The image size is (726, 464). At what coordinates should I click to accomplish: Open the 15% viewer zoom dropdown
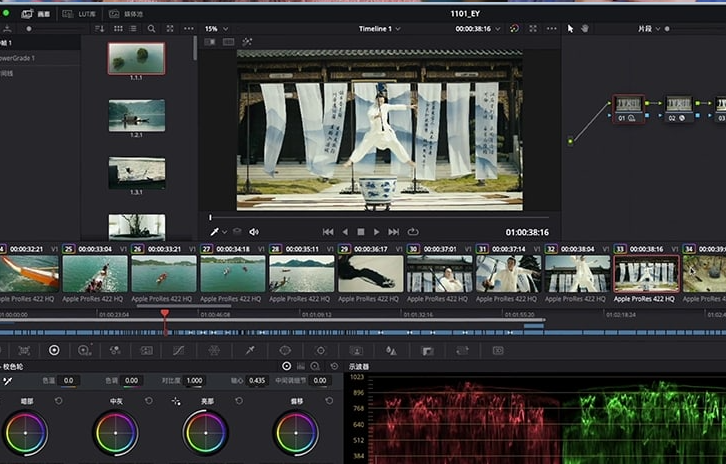(x=216, y=29)
